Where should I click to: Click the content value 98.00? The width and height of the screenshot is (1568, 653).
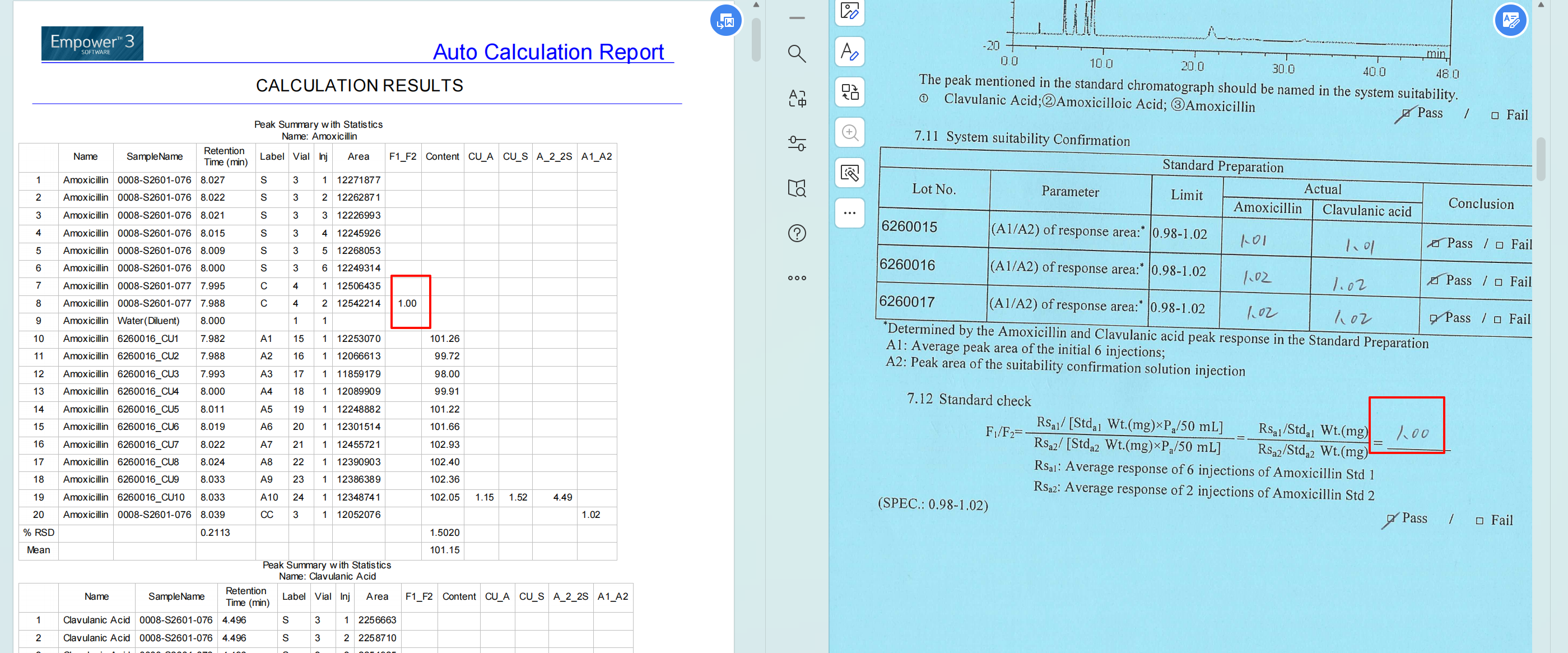tap(448, 374)
